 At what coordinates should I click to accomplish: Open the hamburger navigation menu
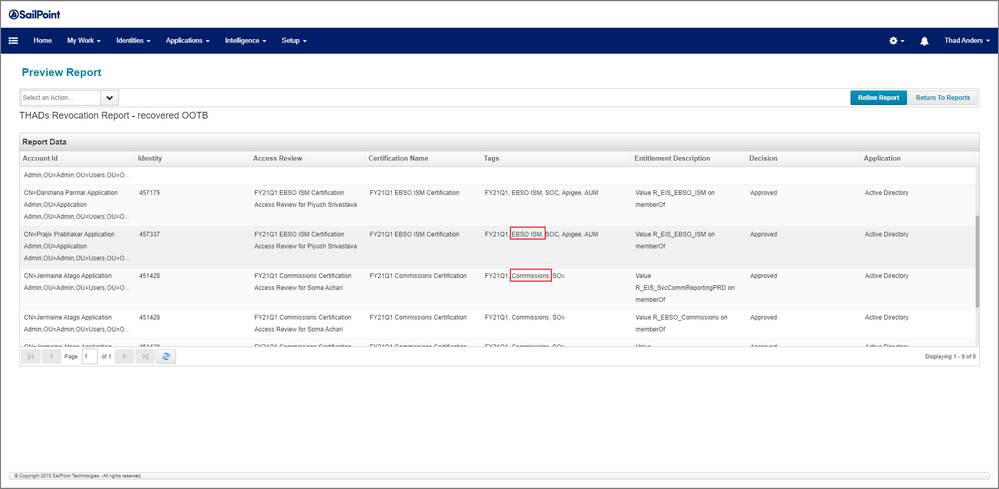[13, 41]
